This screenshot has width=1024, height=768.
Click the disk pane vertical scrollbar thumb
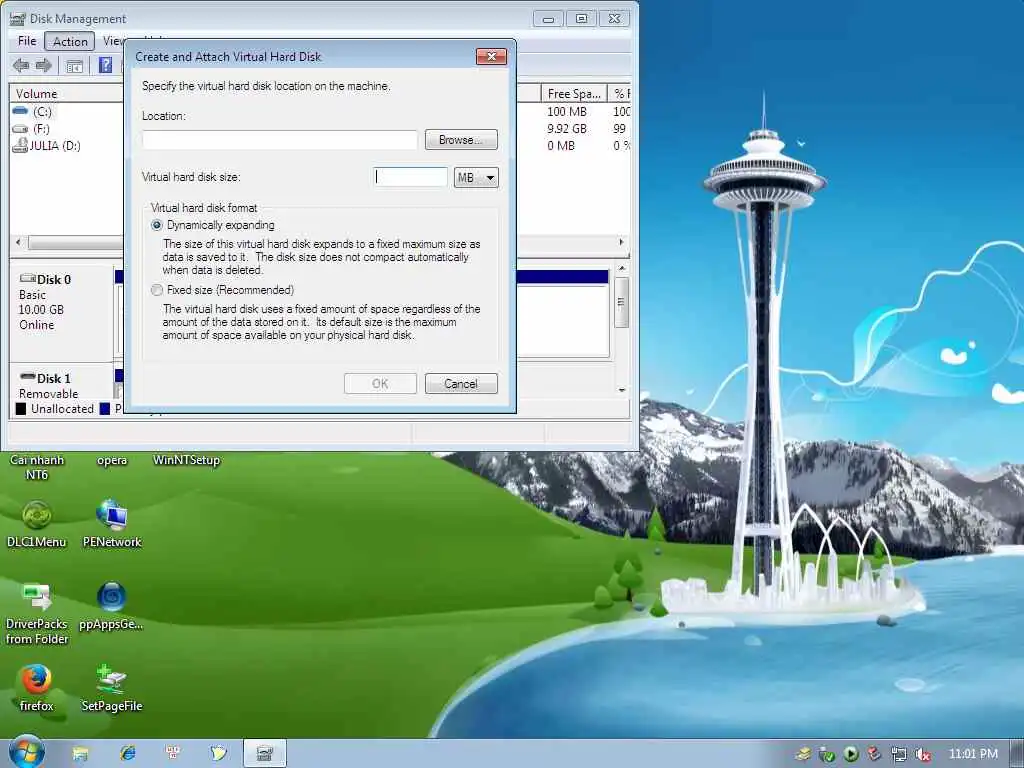(x=622, y=302)
